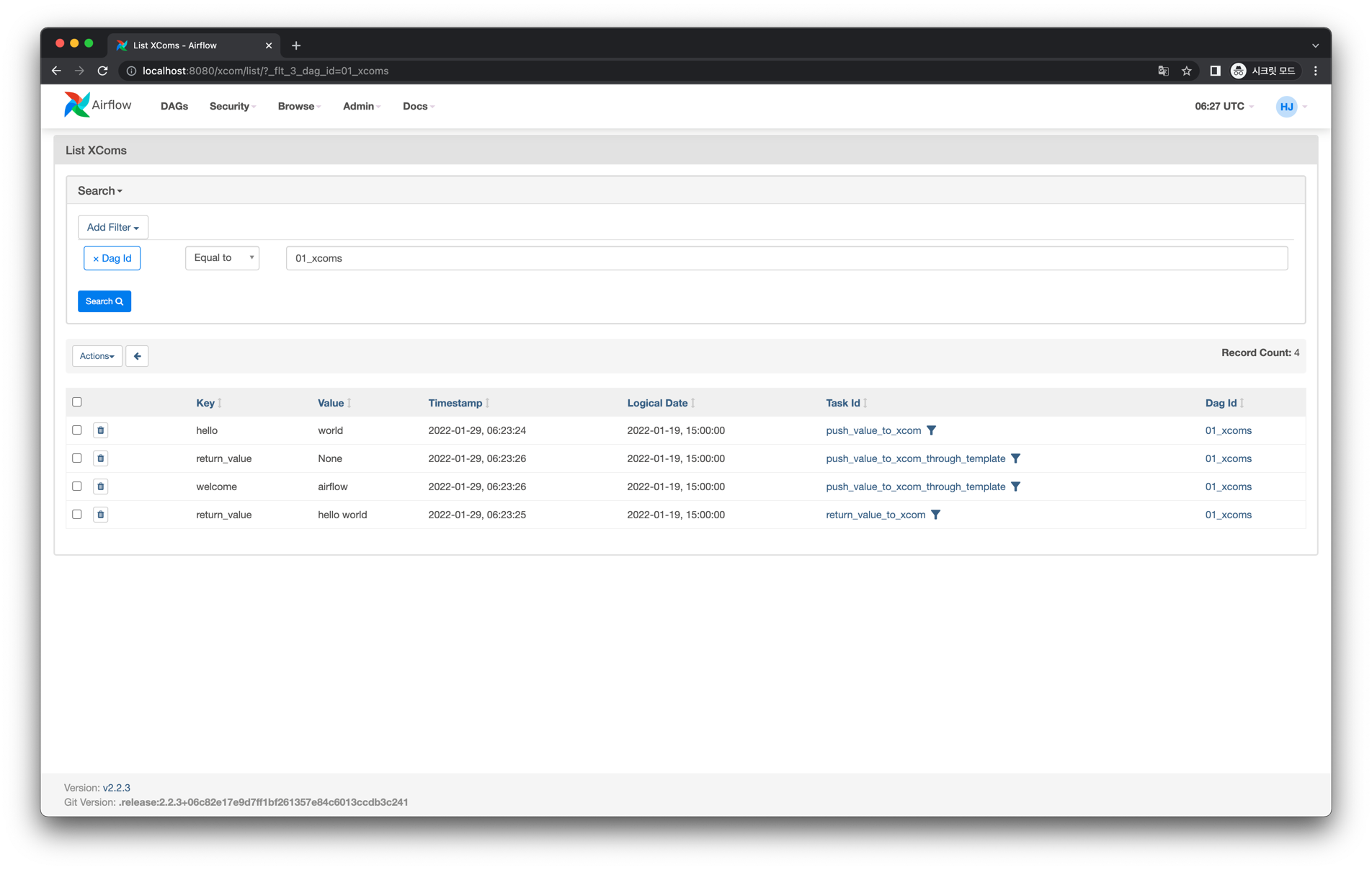Open the HJ user account dropdown
This screenshot has height=870, width=1372.
click(1291, 107)
